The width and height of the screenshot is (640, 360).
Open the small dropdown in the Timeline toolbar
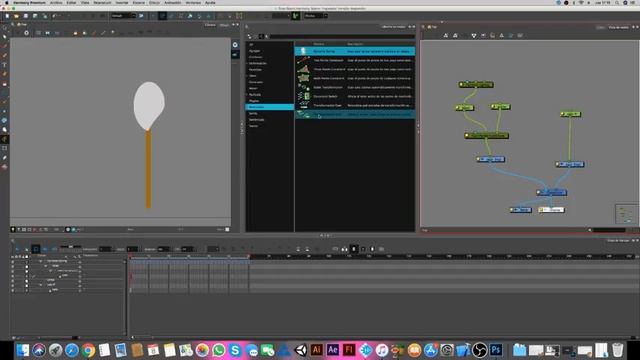[x=213, y=249]
